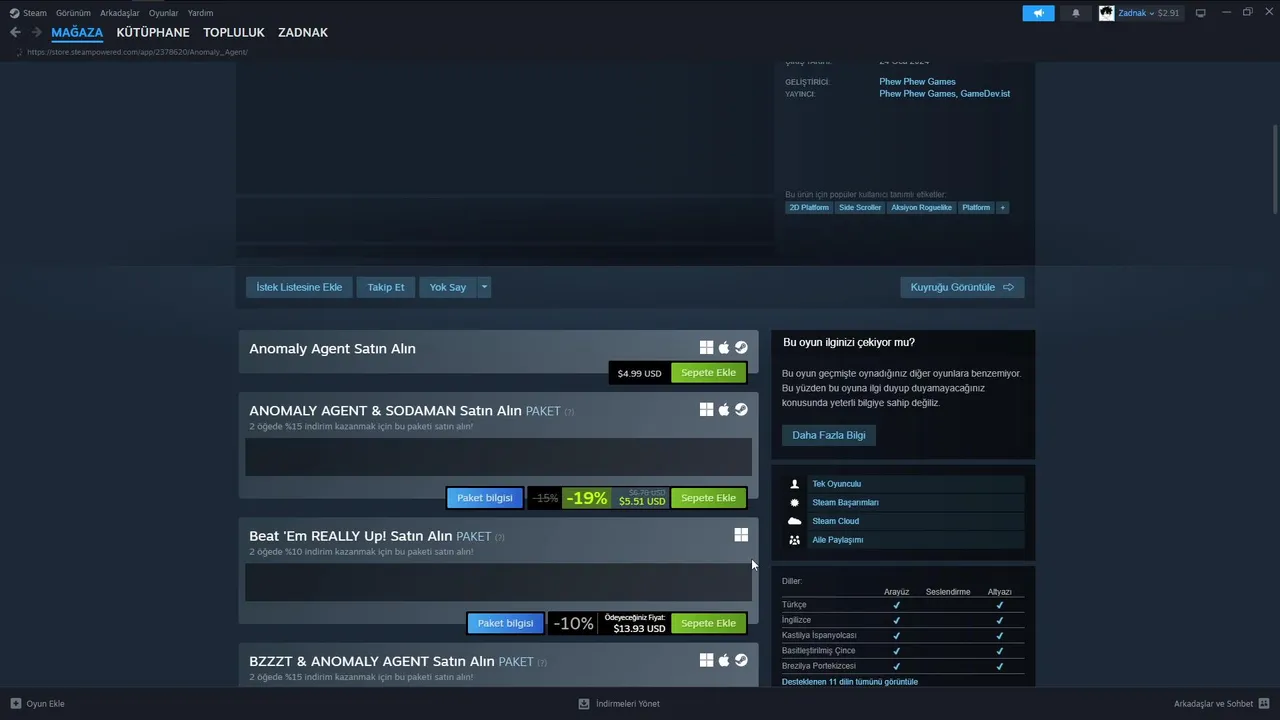Open the announcements megaphone button
Viewport: 1280px width, 720px height.
(x=1038, y=13)
